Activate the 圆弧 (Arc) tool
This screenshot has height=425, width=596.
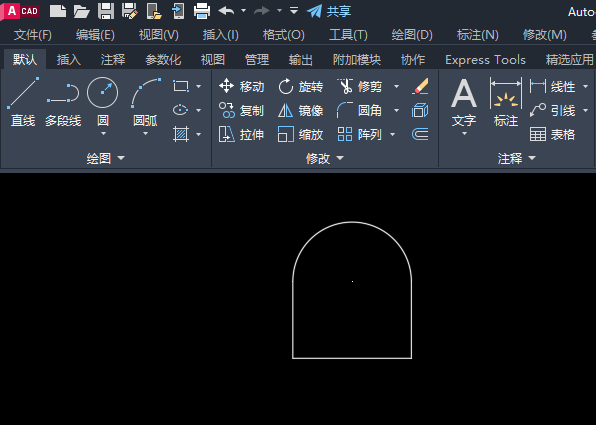[146, 102]
